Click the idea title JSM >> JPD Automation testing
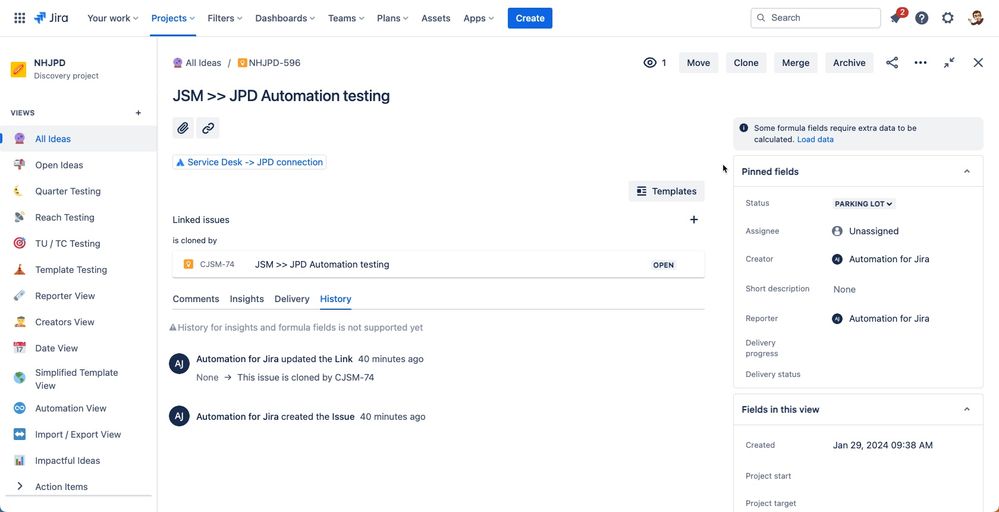The width and height of the screenshot is (999, 512). point(281,96)
